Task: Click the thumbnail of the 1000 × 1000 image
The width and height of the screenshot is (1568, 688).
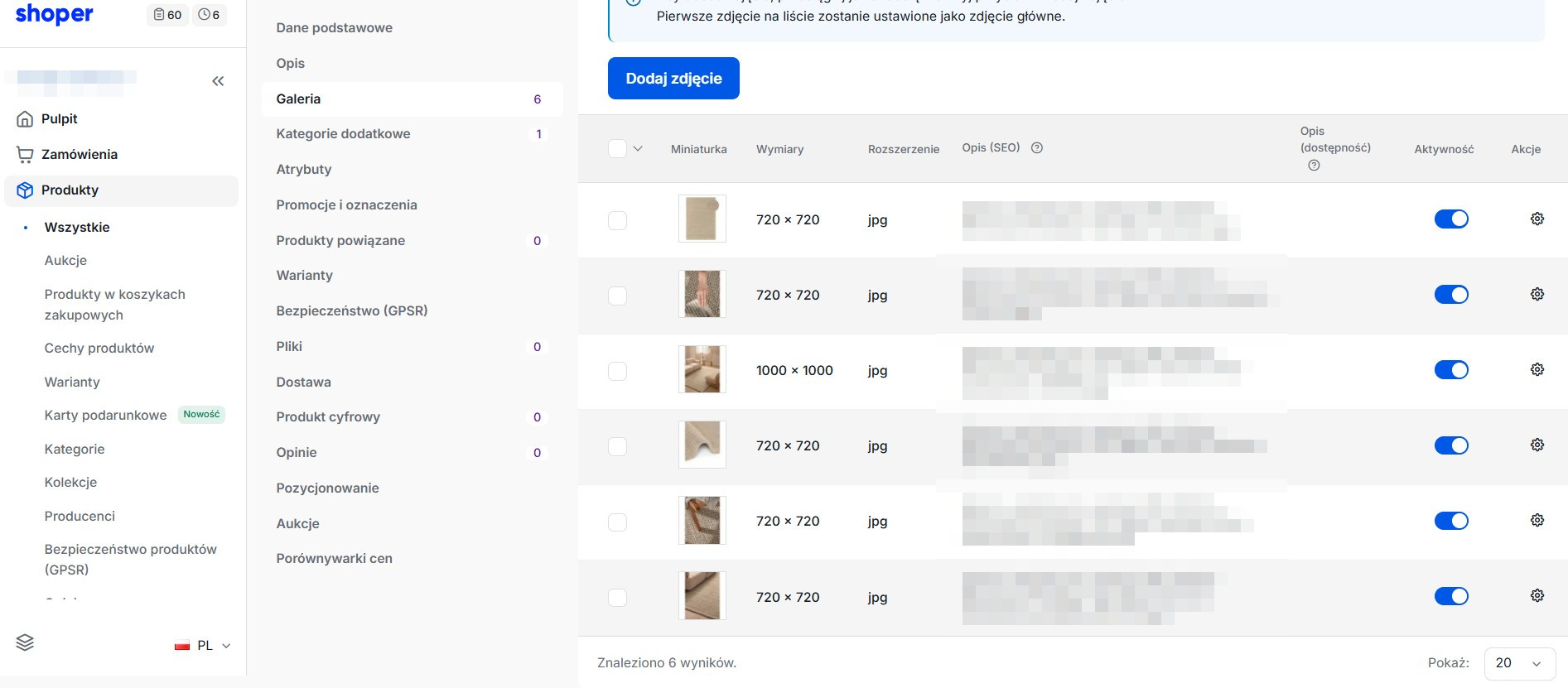Action: (702, 369)
